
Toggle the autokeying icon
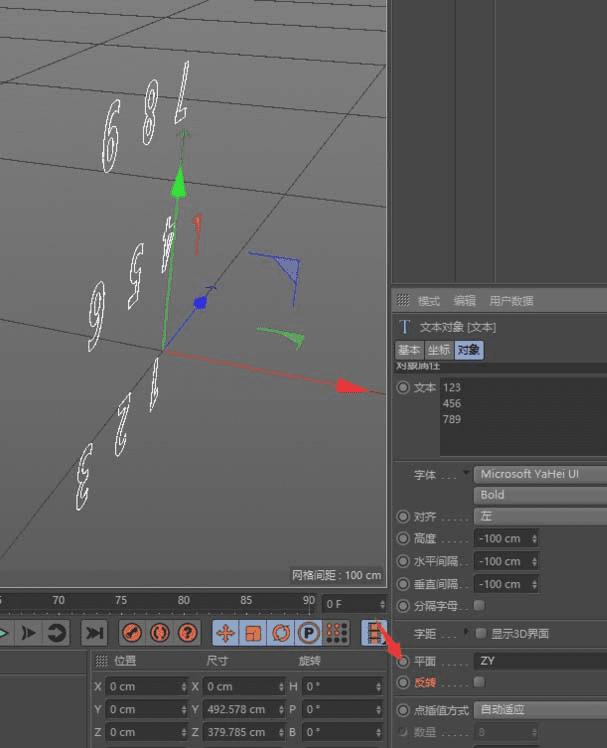[x=159, y=633]
